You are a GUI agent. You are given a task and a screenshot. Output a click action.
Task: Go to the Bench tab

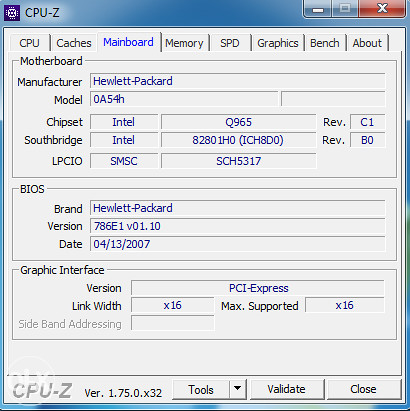click(x=325, y=43)
